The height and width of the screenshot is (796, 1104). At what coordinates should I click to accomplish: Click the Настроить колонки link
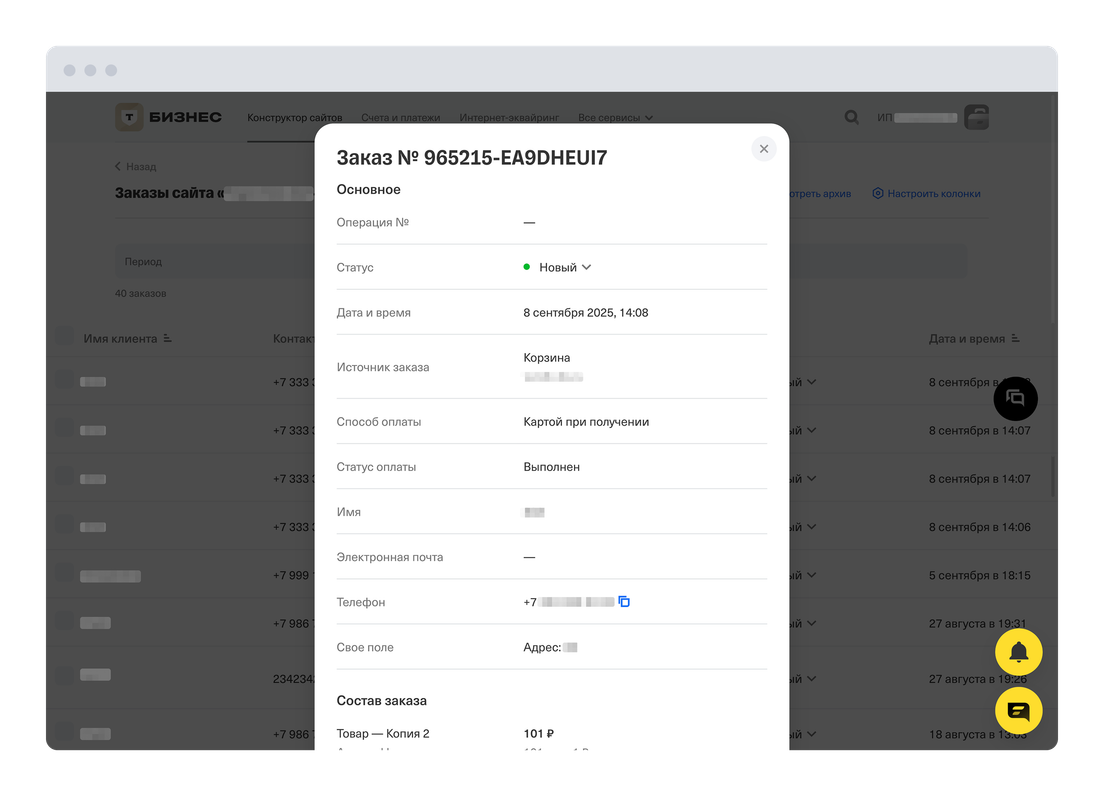[x=926, y=193]
